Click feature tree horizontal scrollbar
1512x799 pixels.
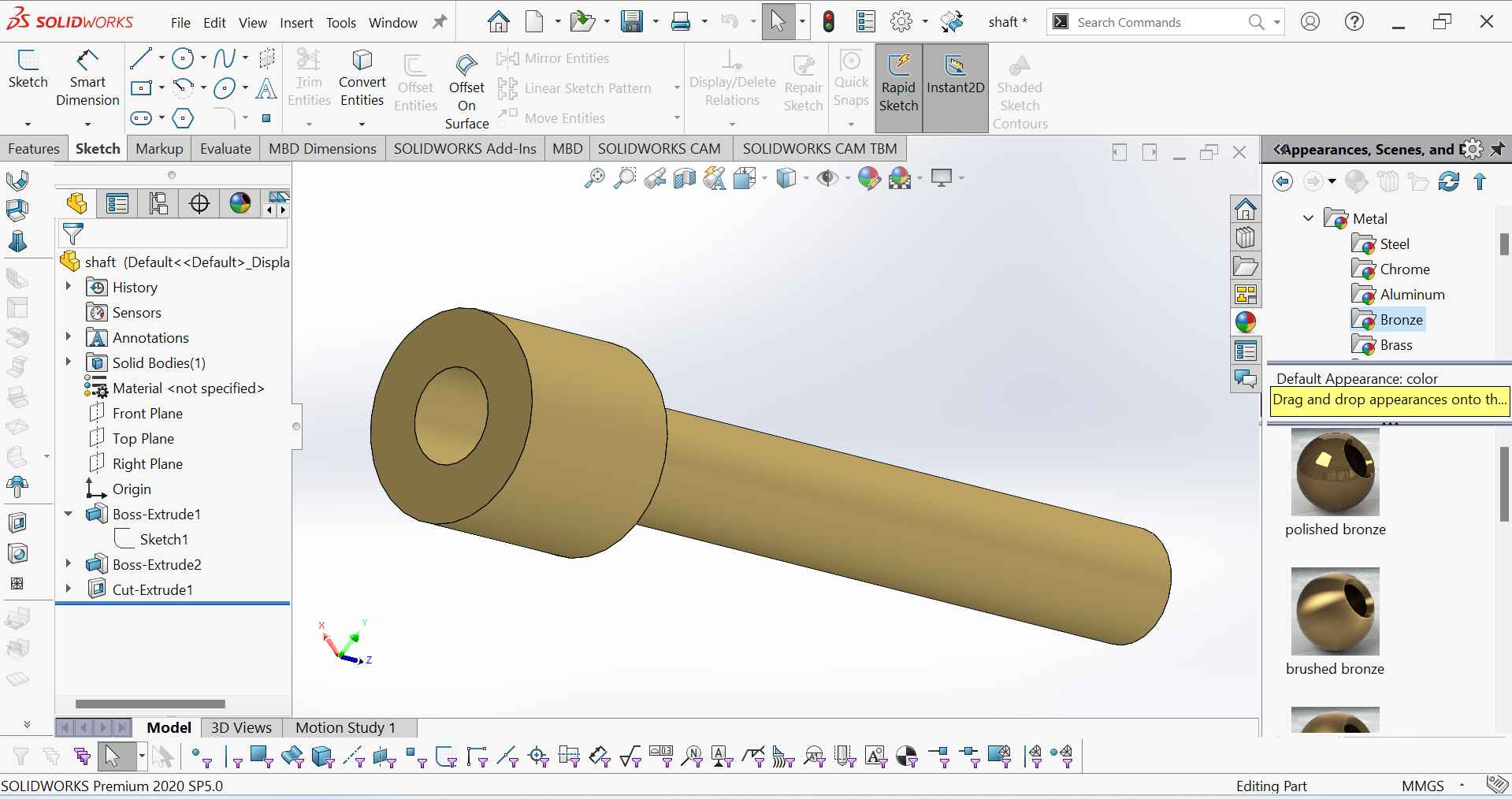point(150,704)
